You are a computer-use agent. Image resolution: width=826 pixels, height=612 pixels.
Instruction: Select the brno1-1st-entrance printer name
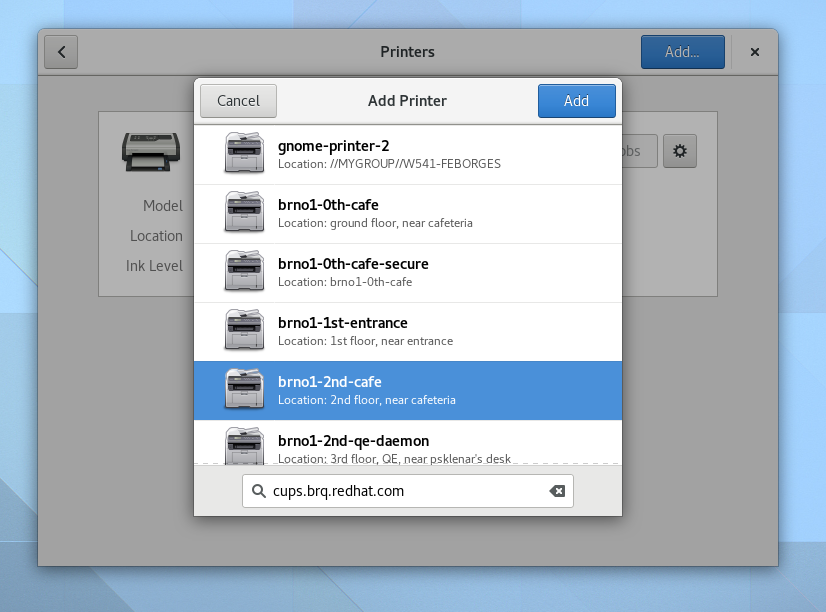[343, 323]
